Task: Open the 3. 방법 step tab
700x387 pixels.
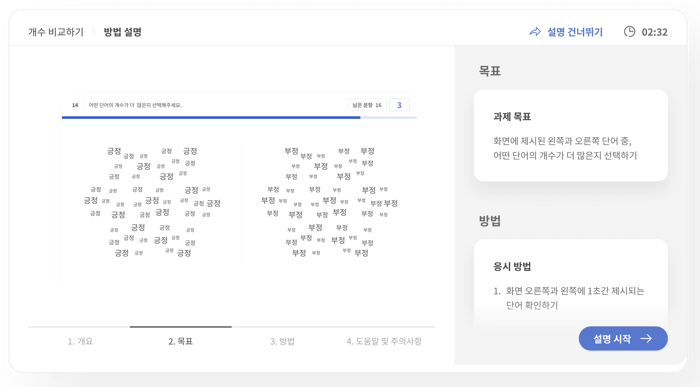Action: [282, 341]
